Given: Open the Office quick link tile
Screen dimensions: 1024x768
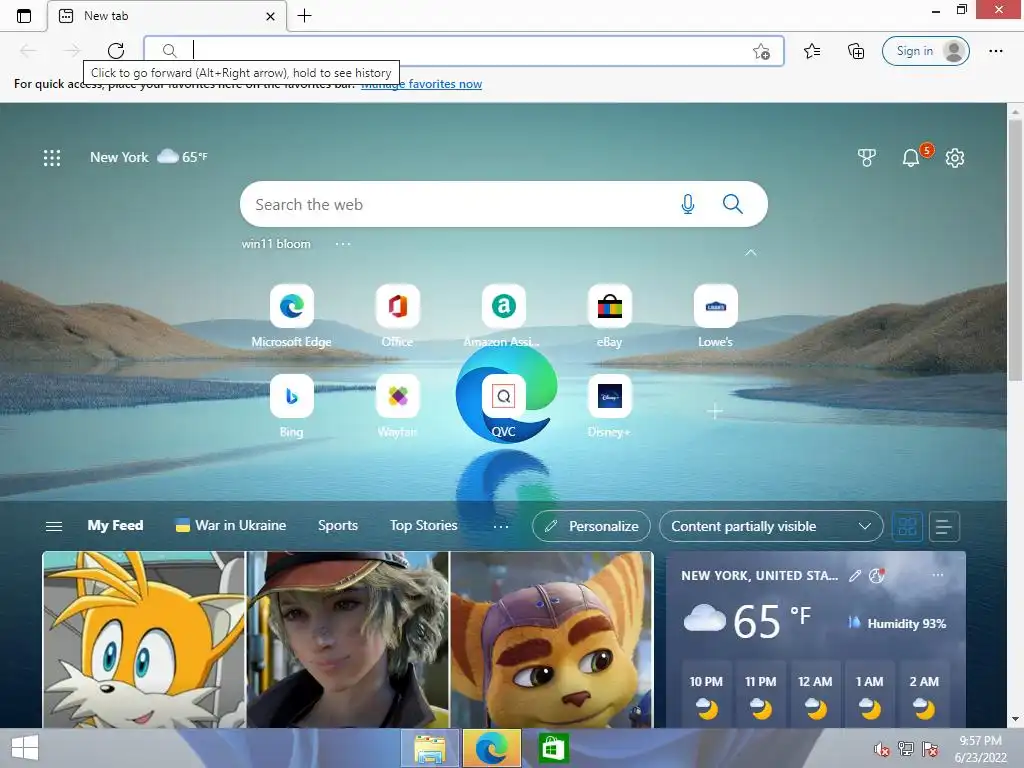Looking at the screenshot, I should click(x=397, y=315).
